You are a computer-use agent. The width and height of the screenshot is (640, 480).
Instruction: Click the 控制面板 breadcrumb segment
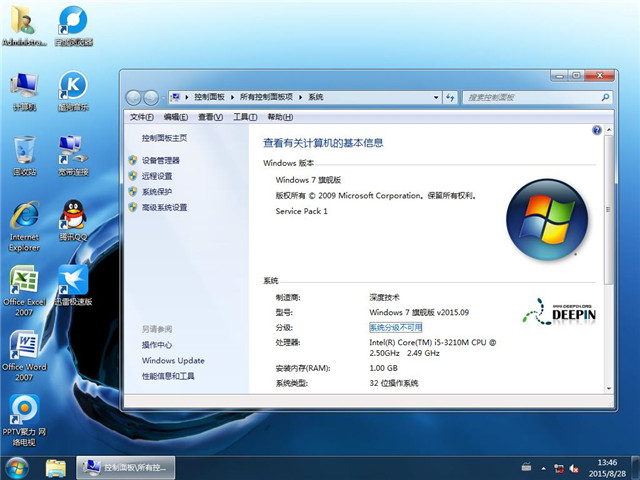tap(209, 97)
